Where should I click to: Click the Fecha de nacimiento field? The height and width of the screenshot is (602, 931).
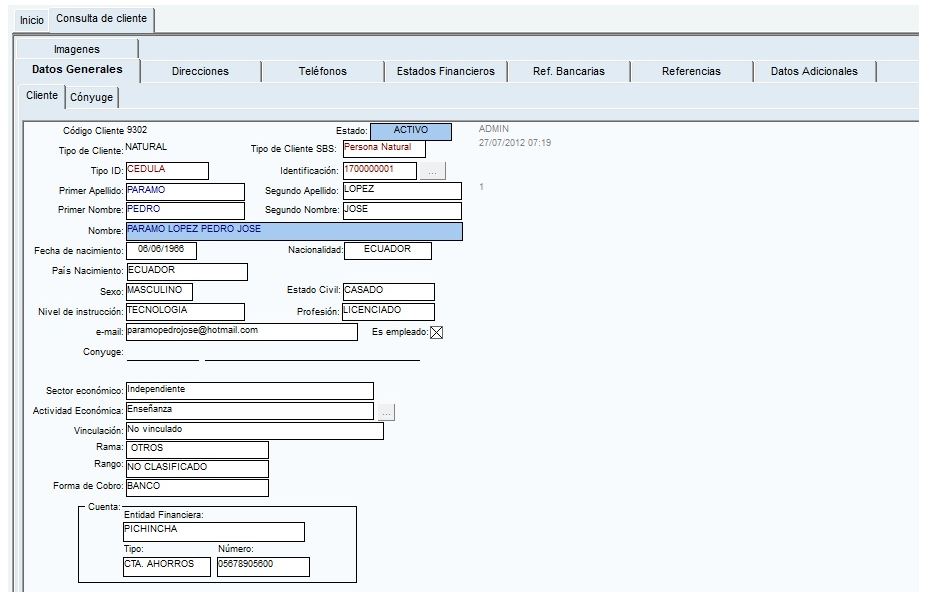click(162, 251)
